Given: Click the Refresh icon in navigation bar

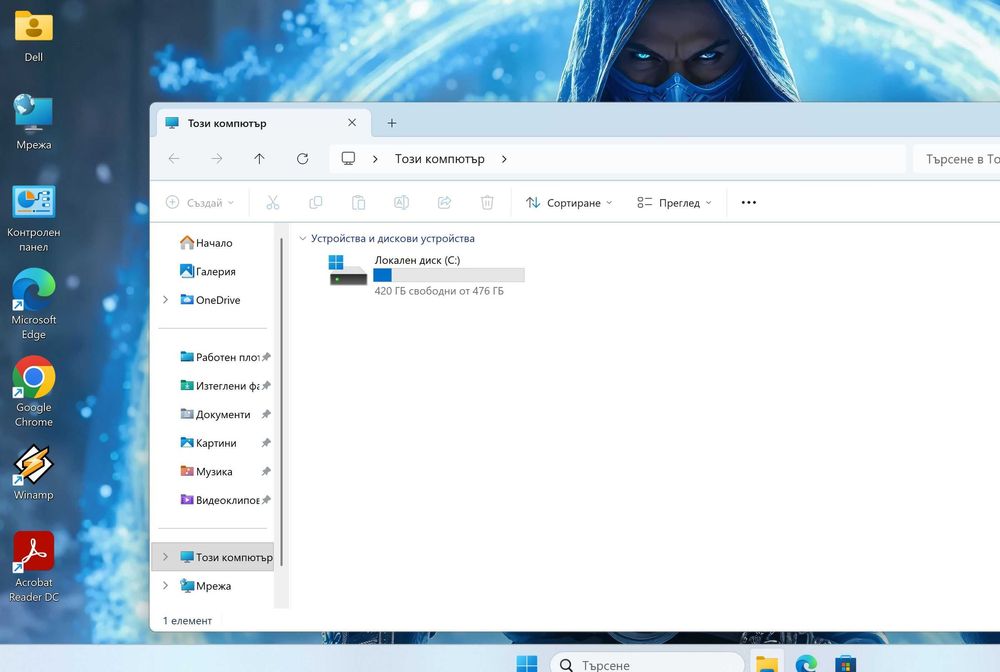Looking at the screenshot, I should (x=302, y=159).
